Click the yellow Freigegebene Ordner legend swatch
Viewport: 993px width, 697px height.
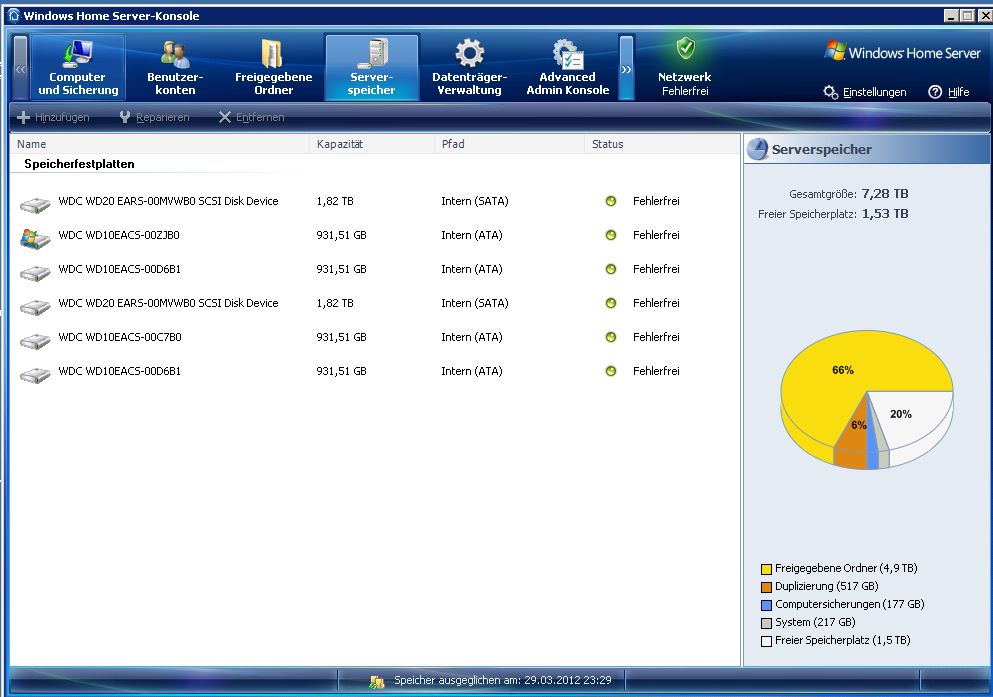pos(766,569)
